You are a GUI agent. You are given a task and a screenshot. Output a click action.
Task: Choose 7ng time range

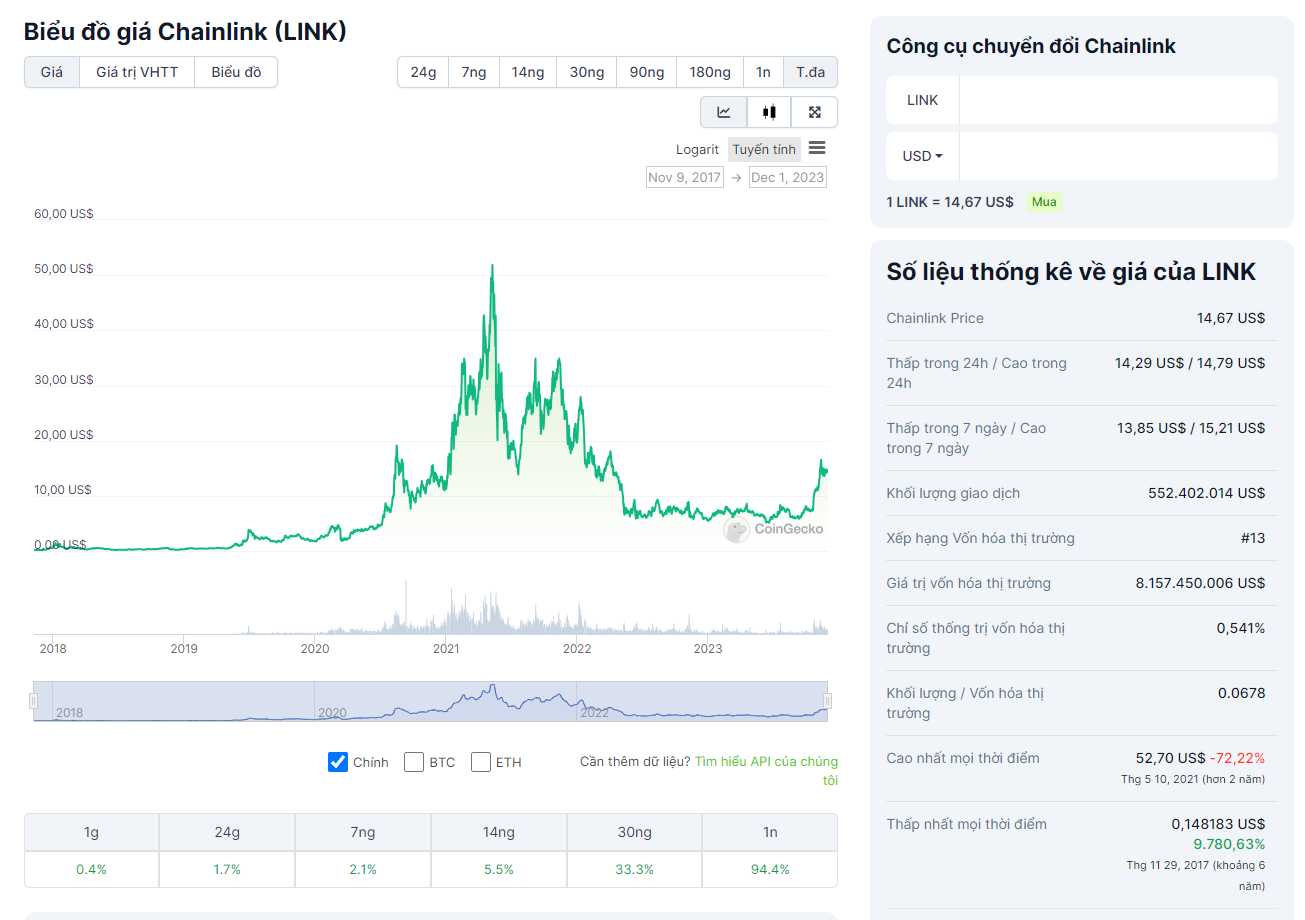pyautogui.click(x=474, y=72)
